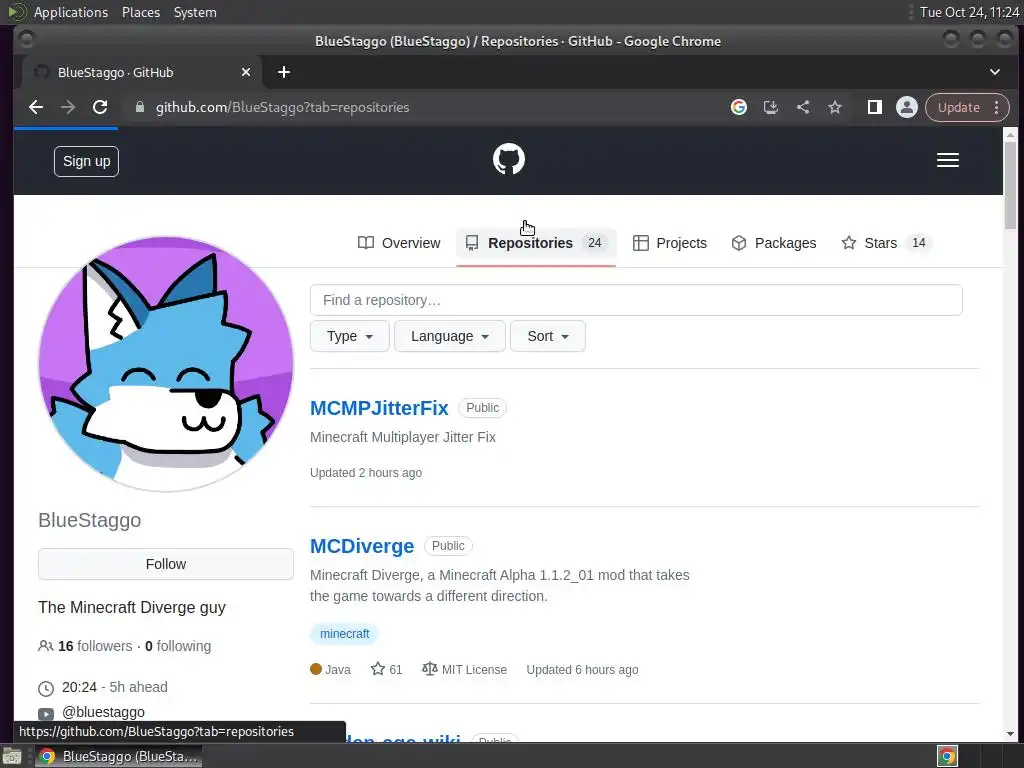Open the Sort dropdown

(x=548, y=336)
